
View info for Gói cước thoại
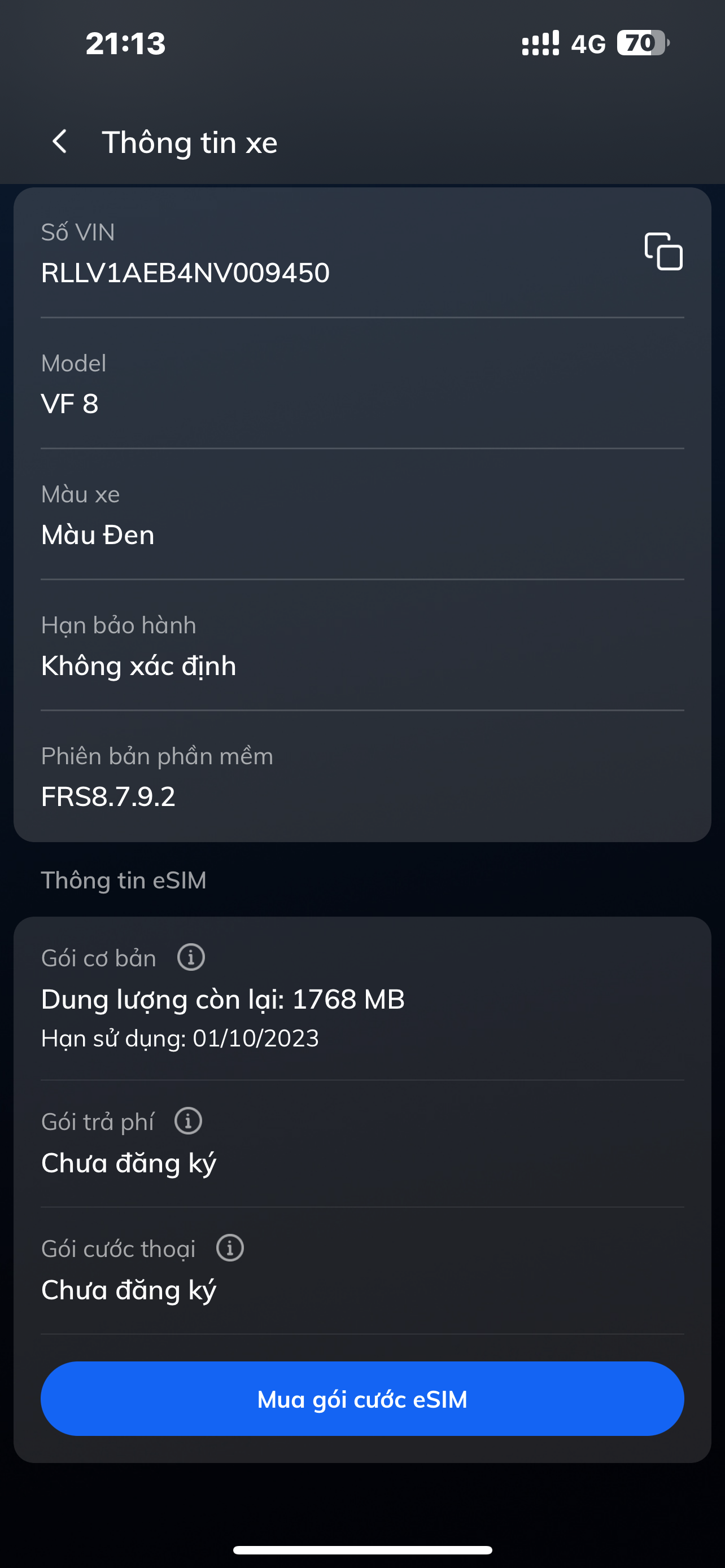point(230,1249)
